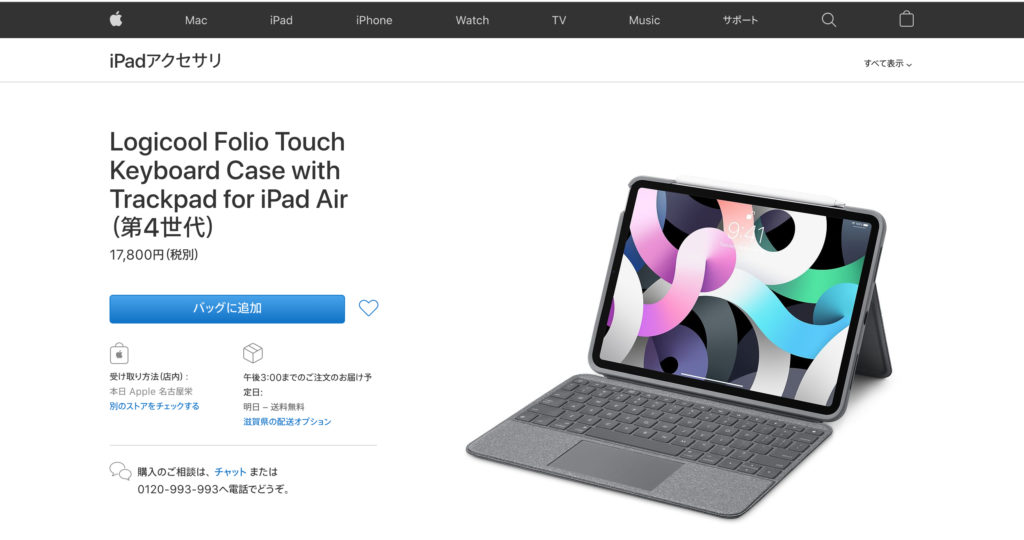Open the search magnifier icon

tap(828, 20)
